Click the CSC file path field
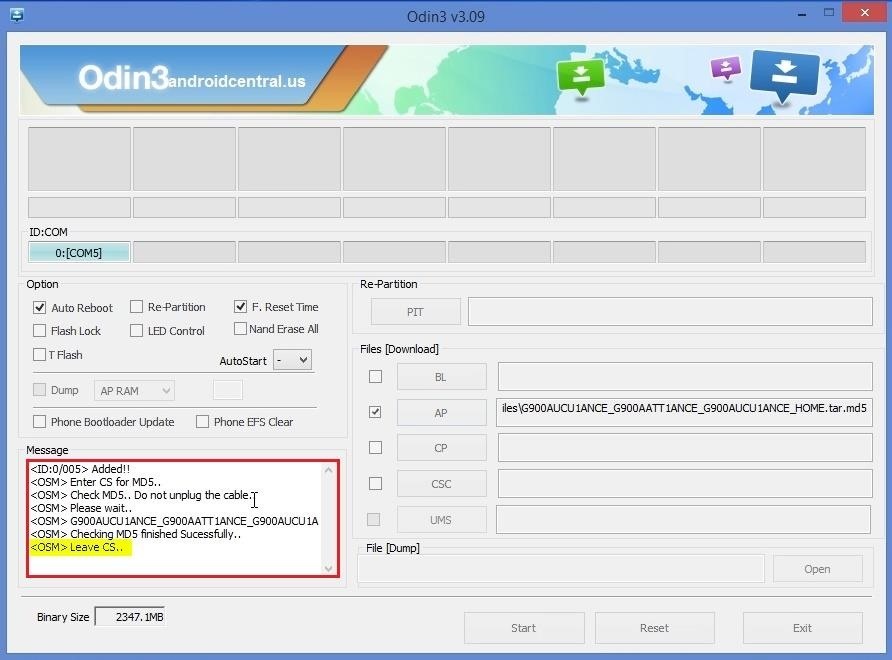The width and height of the screenshot is (892, 660). pos(685,484)
